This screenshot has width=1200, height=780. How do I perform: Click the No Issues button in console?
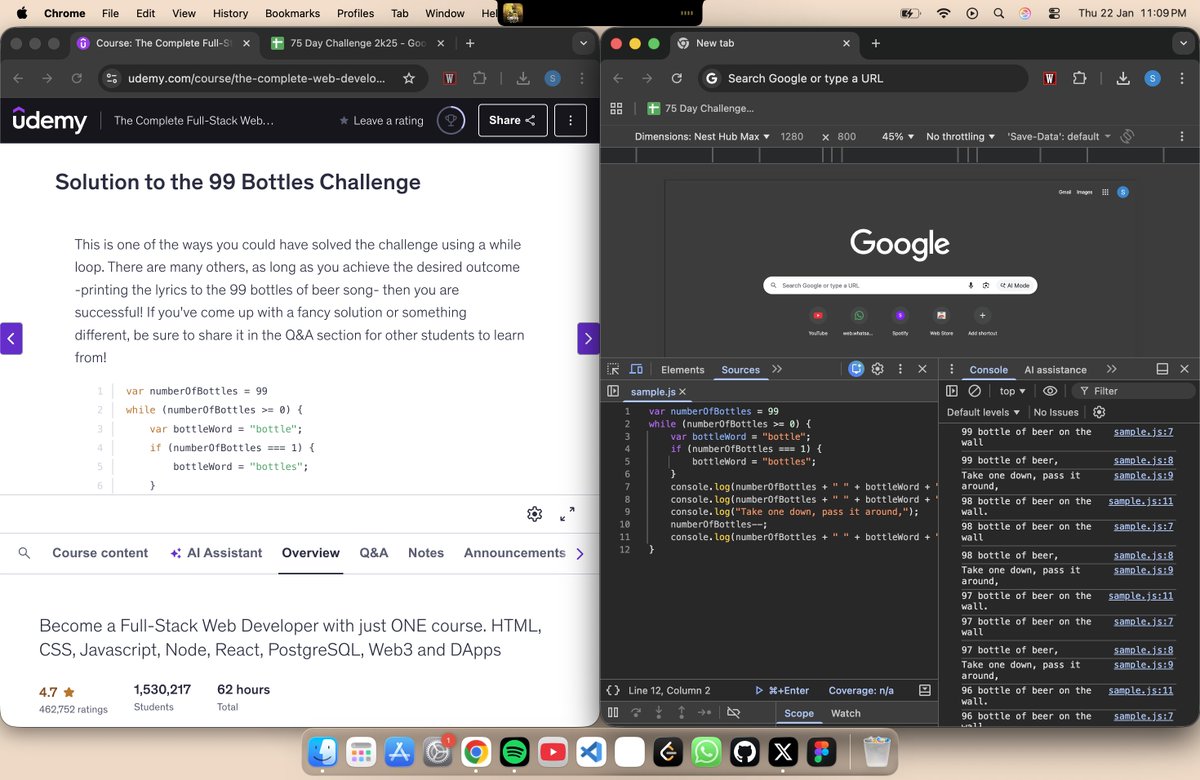[1056, 412]
